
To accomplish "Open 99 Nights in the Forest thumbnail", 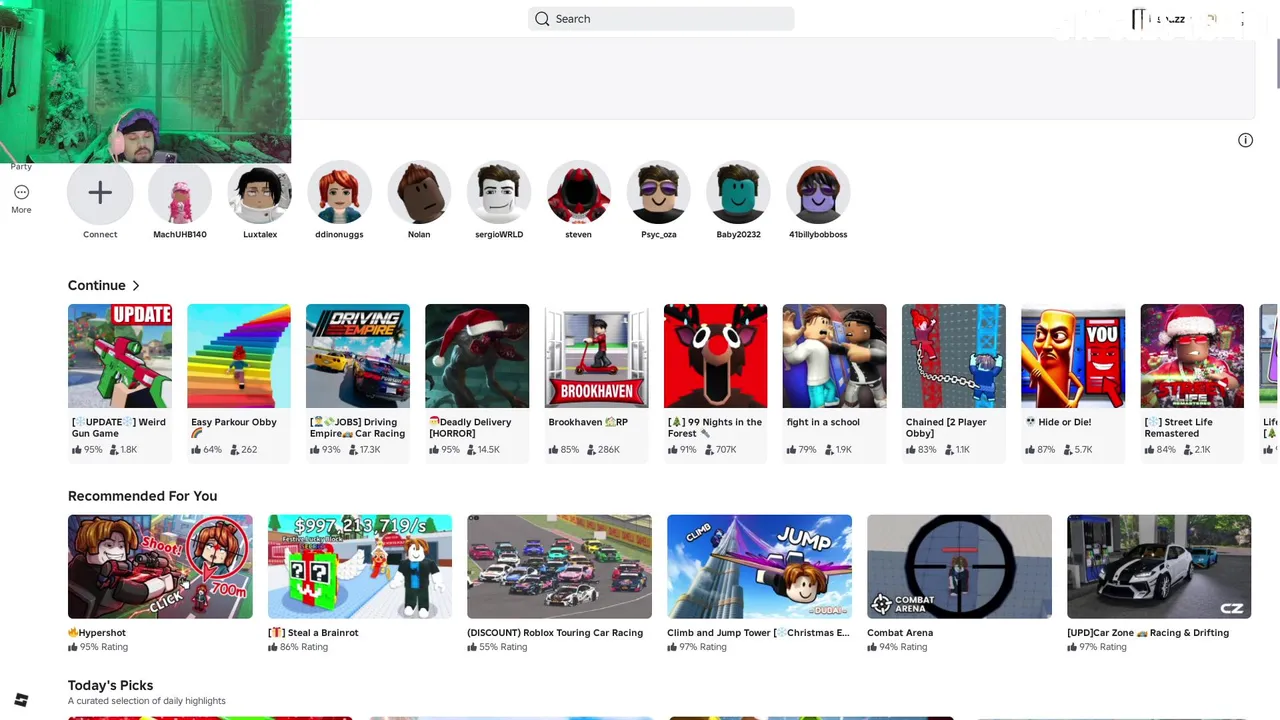I will pyautogui.click(x=715, y=356).
